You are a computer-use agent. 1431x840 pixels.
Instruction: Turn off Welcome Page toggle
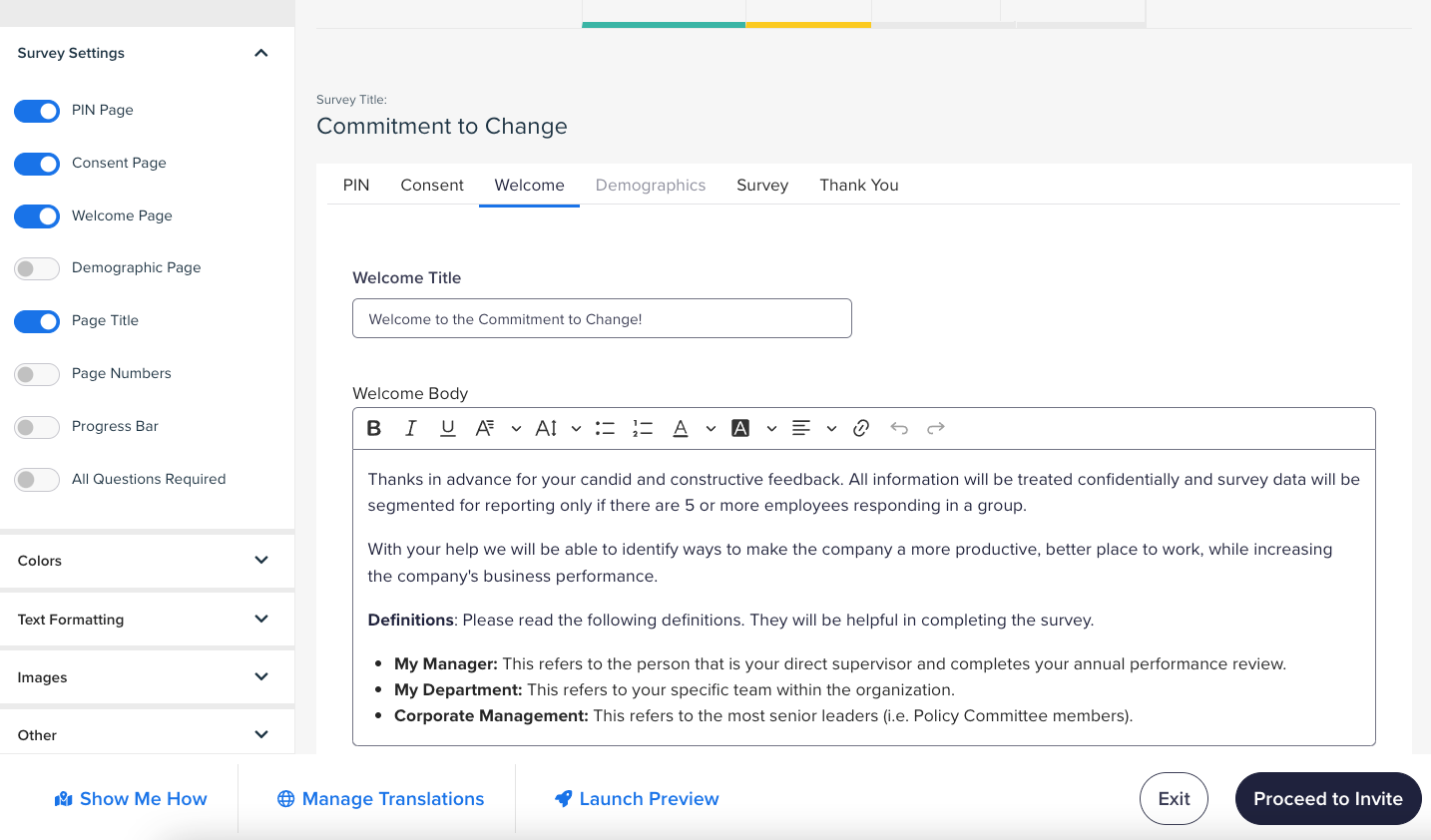[37, 215]
